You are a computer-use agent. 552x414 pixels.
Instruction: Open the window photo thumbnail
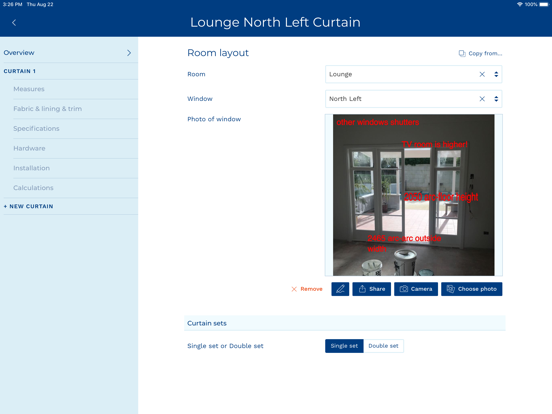(x=414, y=195)
